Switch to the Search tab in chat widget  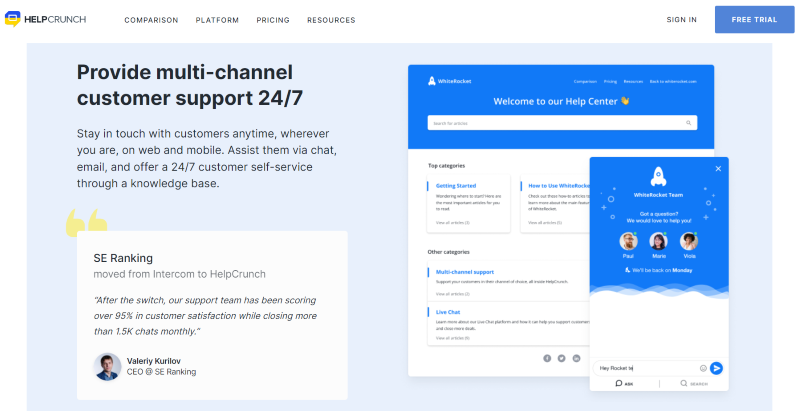(694, 383)
